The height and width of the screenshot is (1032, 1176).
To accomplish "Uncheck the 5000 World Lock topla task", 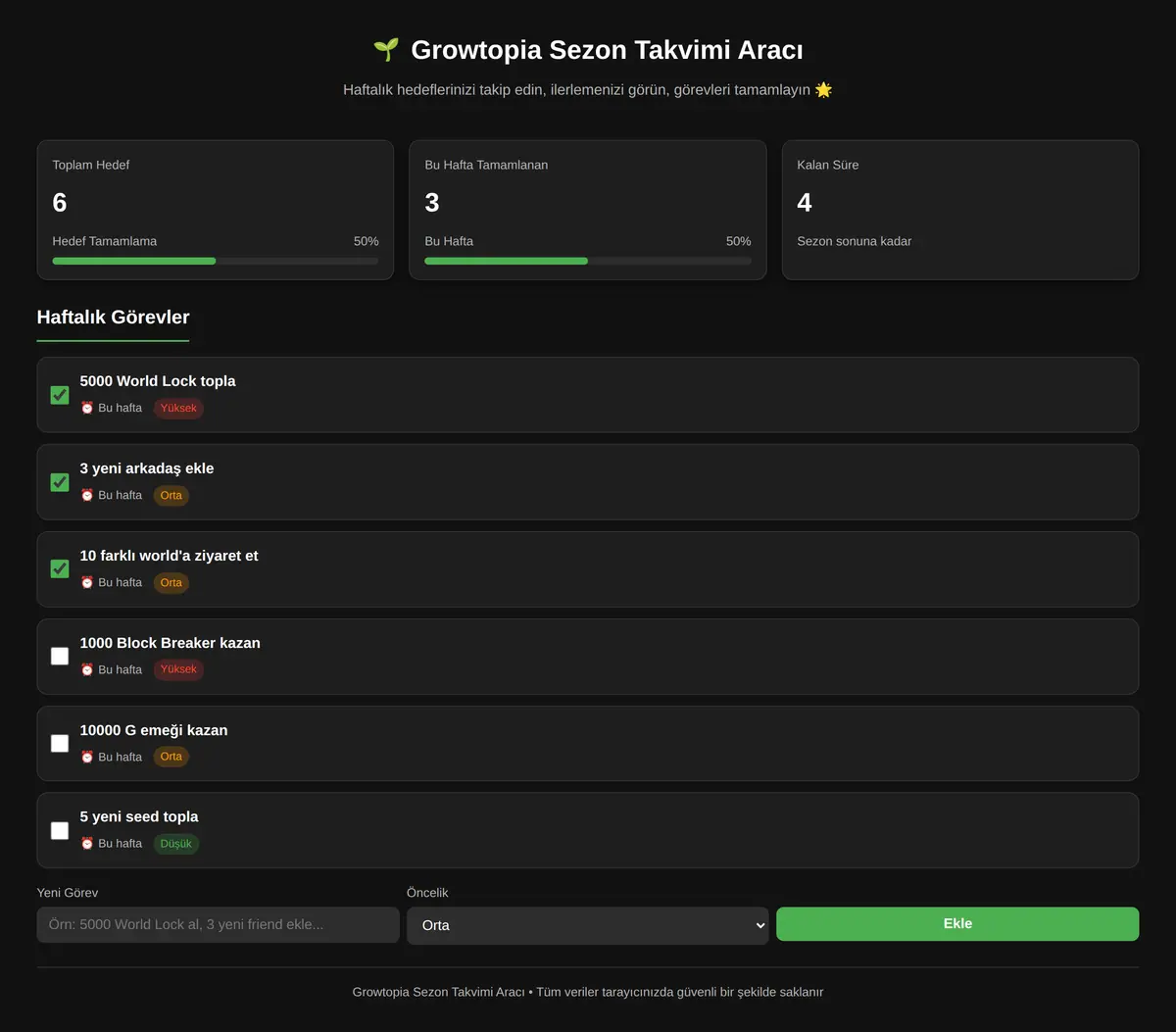I will [60, 395].
